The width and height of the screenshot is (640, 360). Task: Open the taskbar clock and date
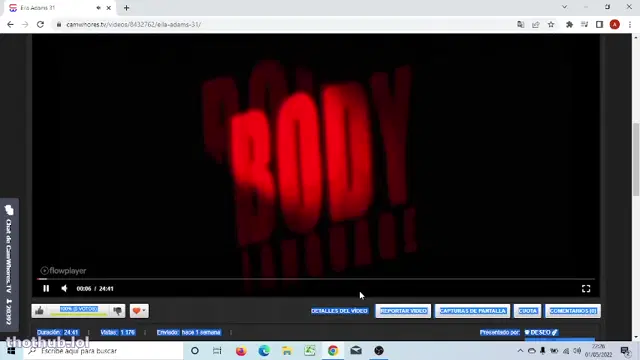click(598, 351)
